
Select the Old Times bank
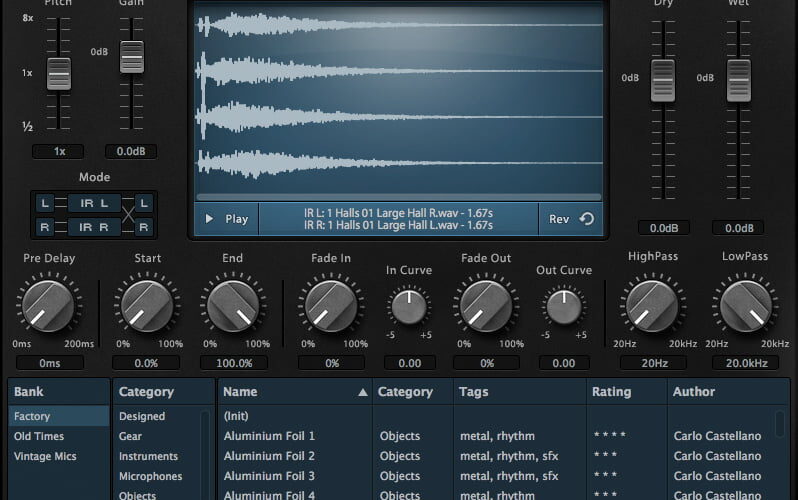click(x=39, y=436)
